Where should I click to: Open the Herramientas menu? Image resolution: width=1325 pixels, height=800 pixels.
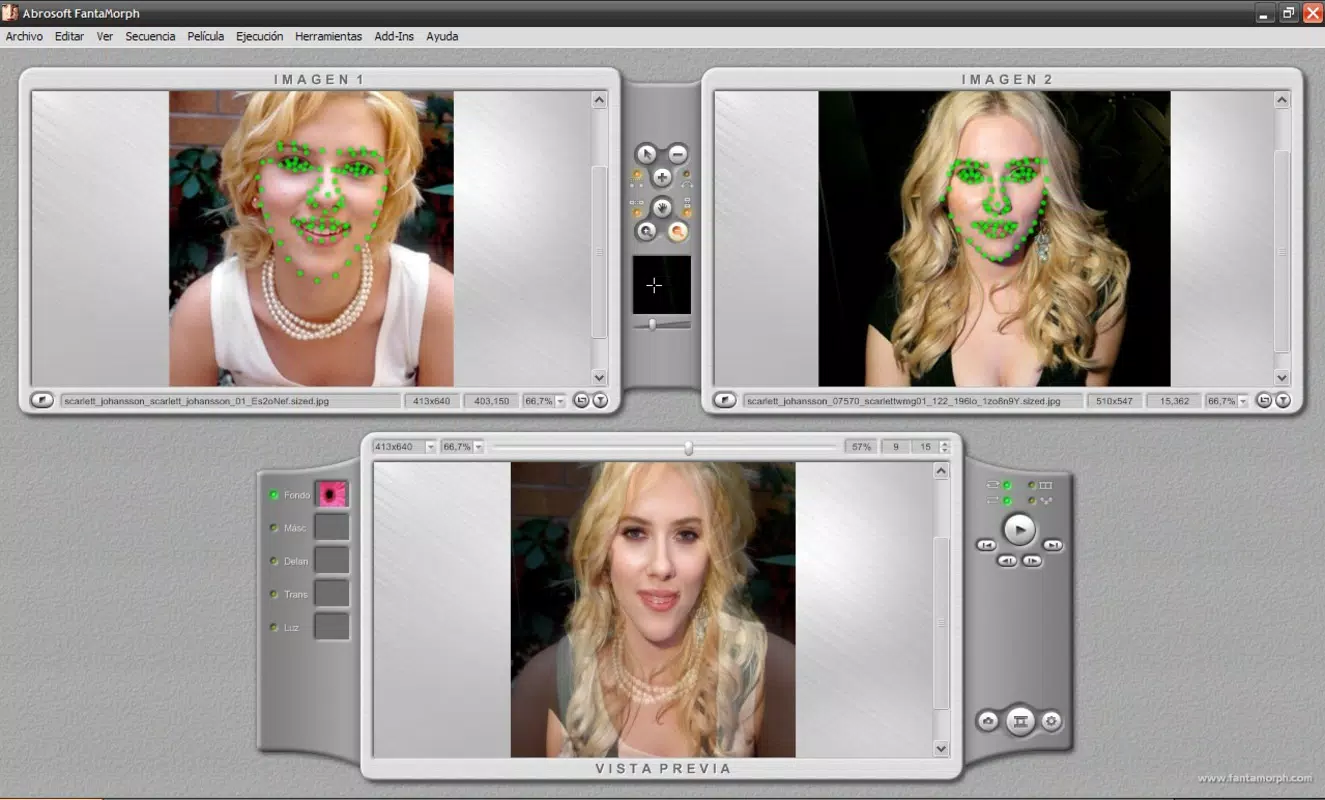click(328, 36)
